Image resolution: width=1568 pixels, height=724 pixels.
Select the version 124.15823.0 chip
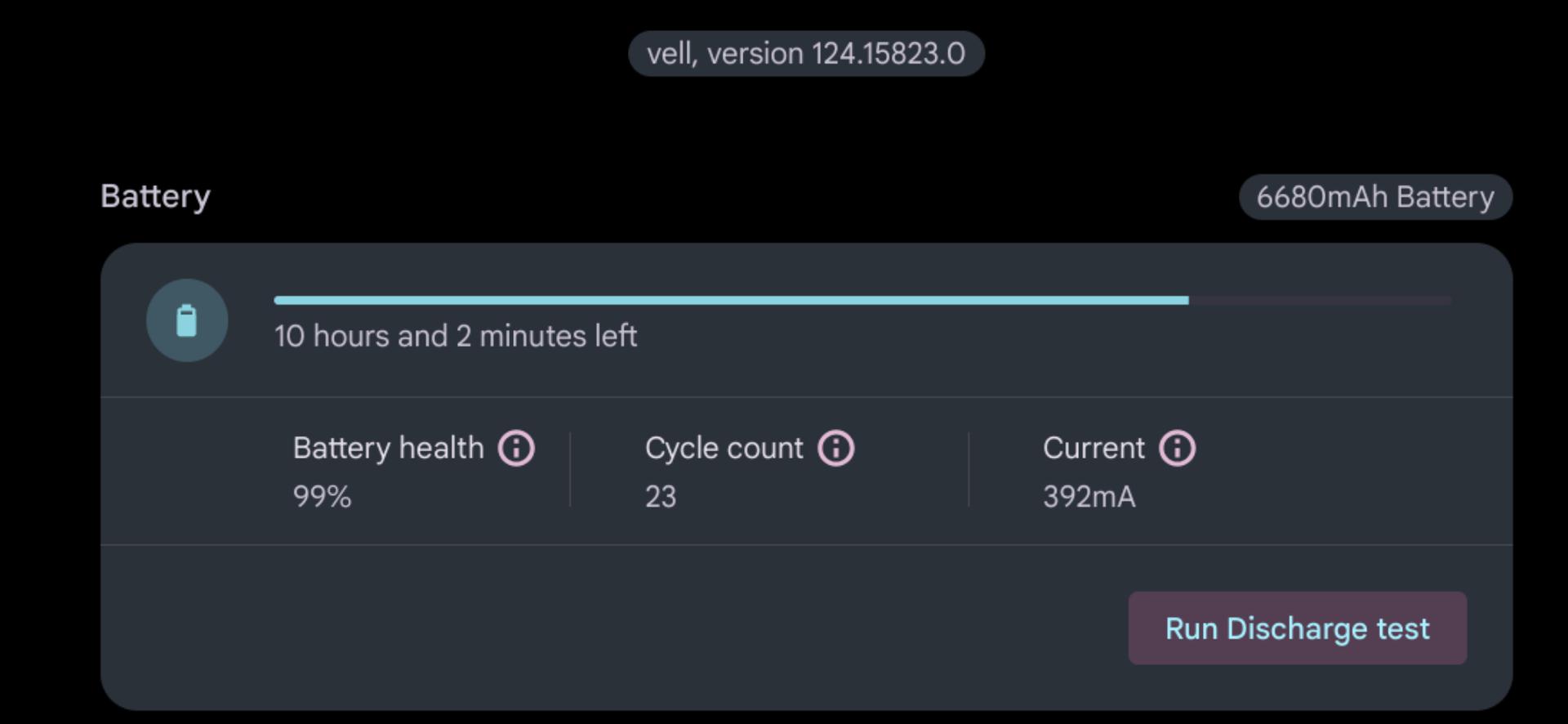point(806,54)
